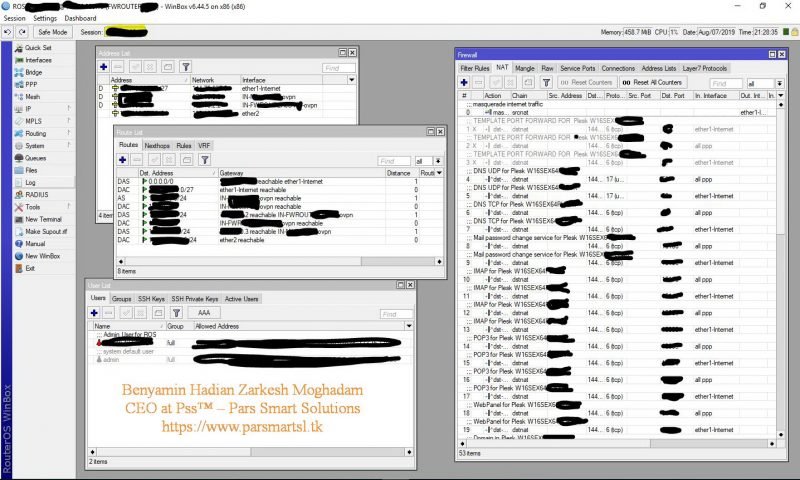Screen dimensions: 800x480
Task: Add new user with plus icon
Action: pyautogui.click(x=95, y=313)
